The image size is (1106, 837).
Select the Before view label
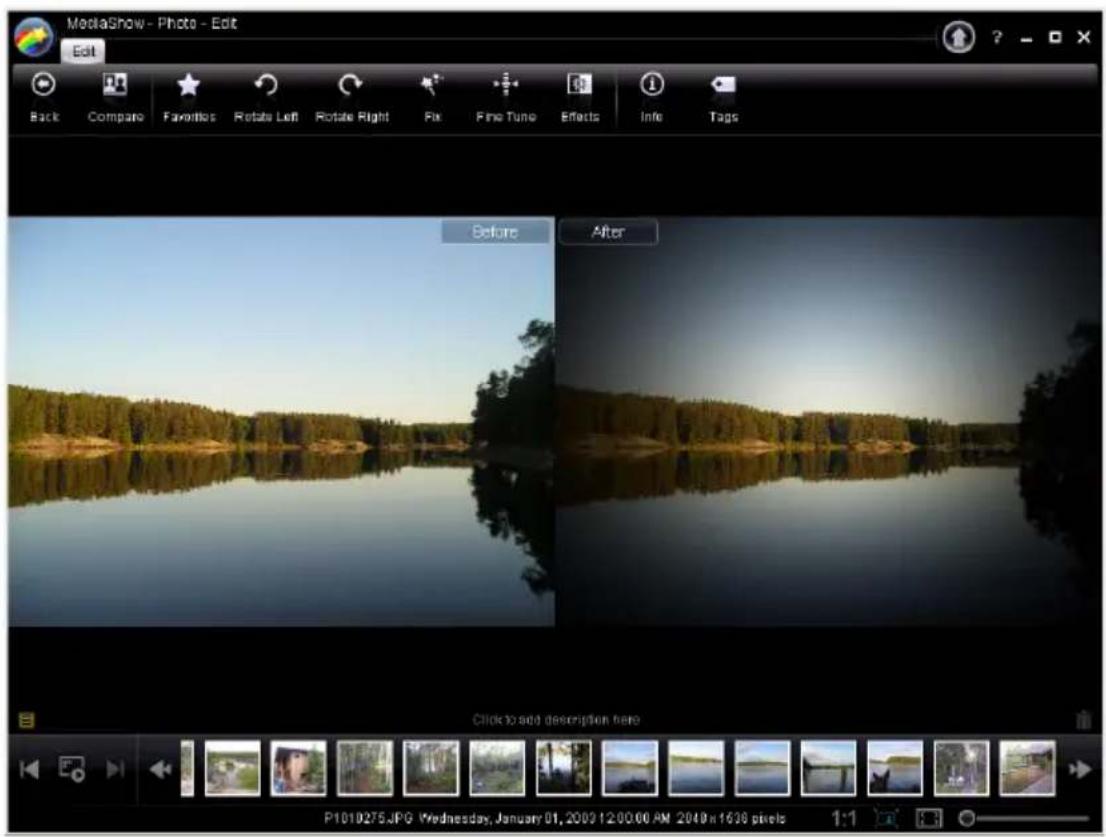(x=495, y=232)
